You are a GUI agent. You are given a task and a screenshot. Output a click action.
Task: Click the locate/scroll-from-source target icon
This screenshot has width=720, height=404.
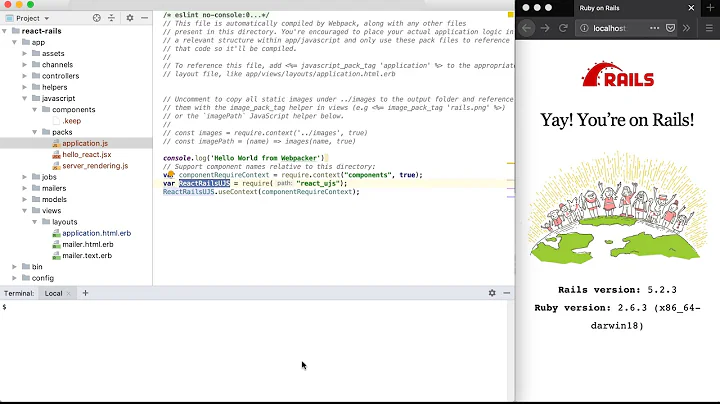coord(96,18)
